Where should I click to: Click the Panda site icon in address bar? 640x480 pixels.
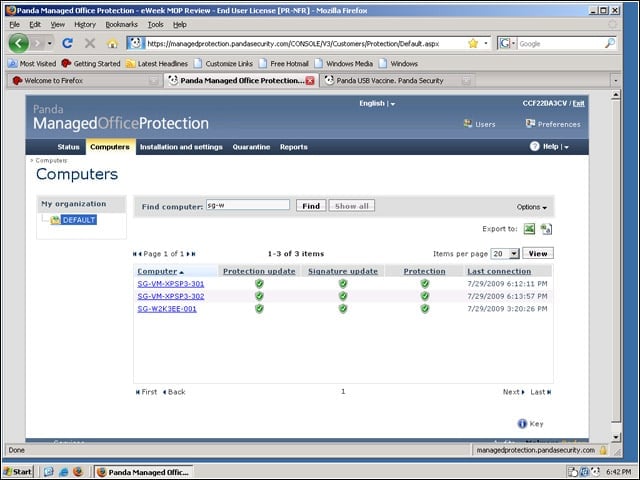click(136, 43)
